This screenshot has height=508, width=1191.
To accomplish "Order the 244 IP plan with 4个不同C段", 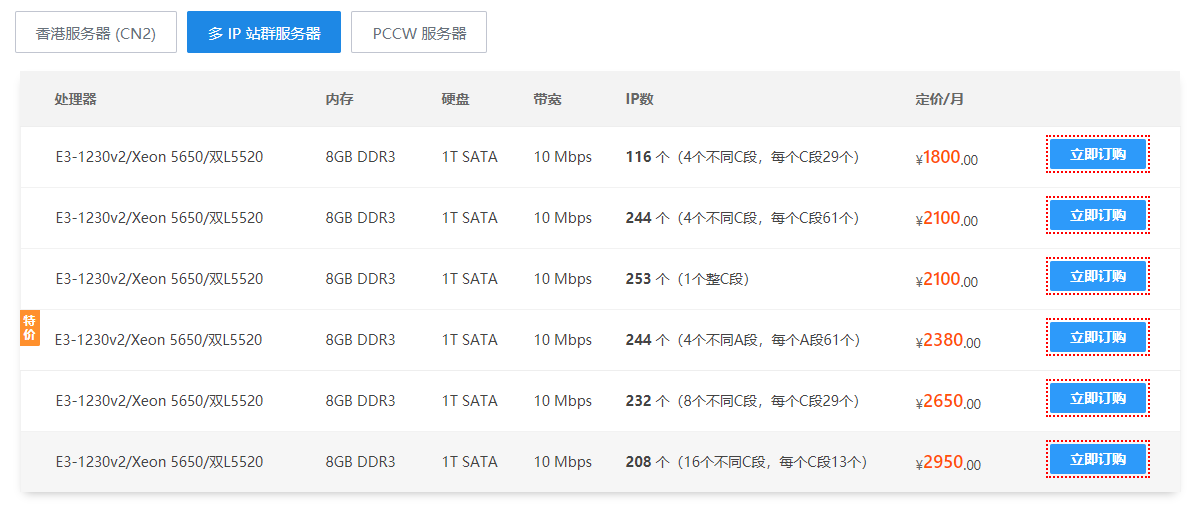I will 1097,216.
